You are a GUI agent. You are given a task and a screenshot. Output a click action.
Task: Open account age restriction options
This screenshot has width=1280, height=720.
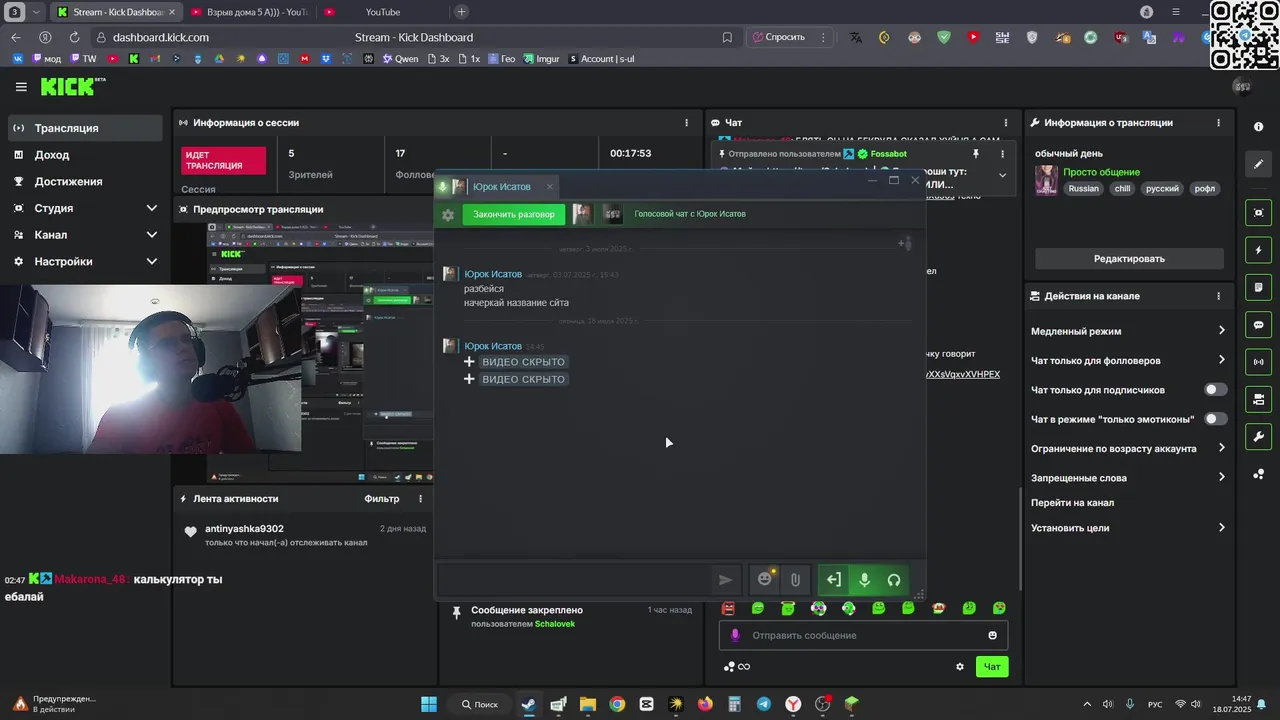1128,449
